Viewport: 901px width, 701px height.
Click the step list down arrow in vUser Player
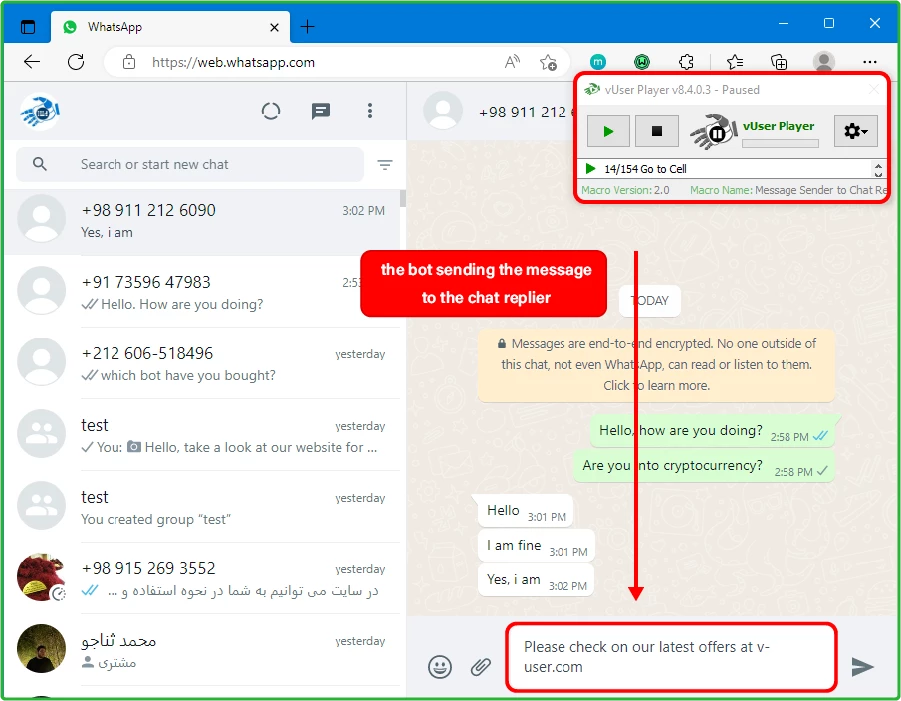point(877,174)
